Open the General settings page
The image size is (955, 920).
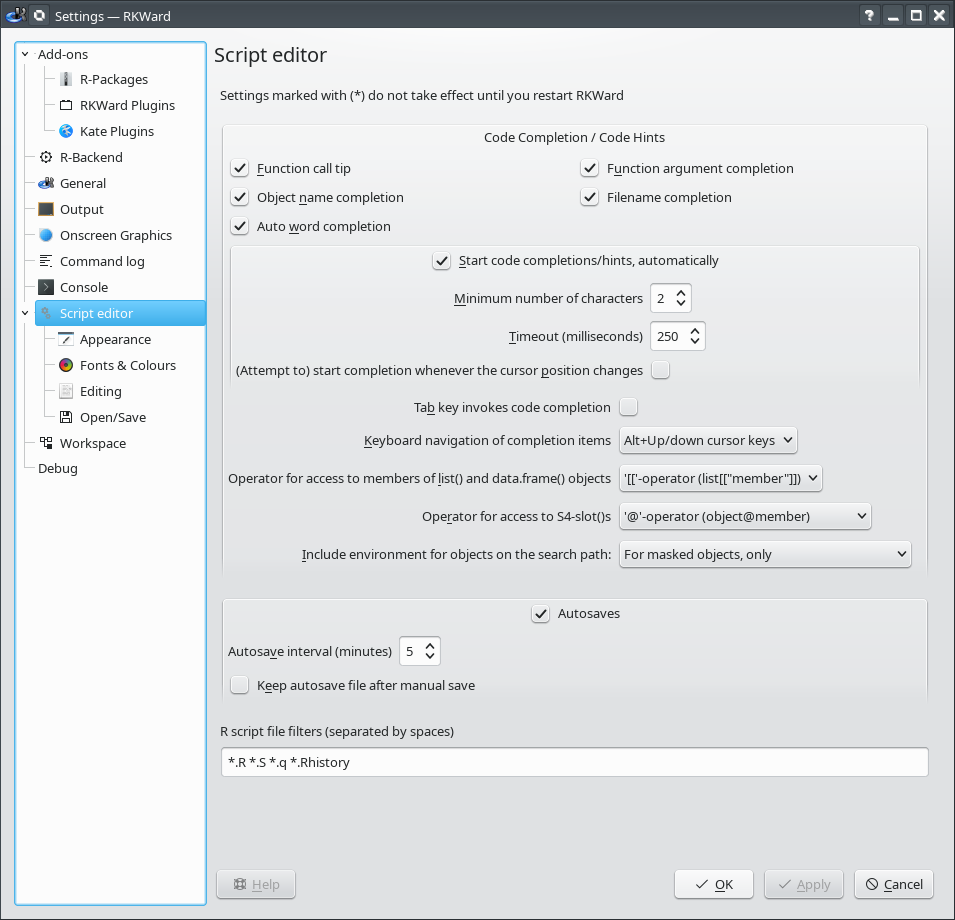[x=83, y=183]
